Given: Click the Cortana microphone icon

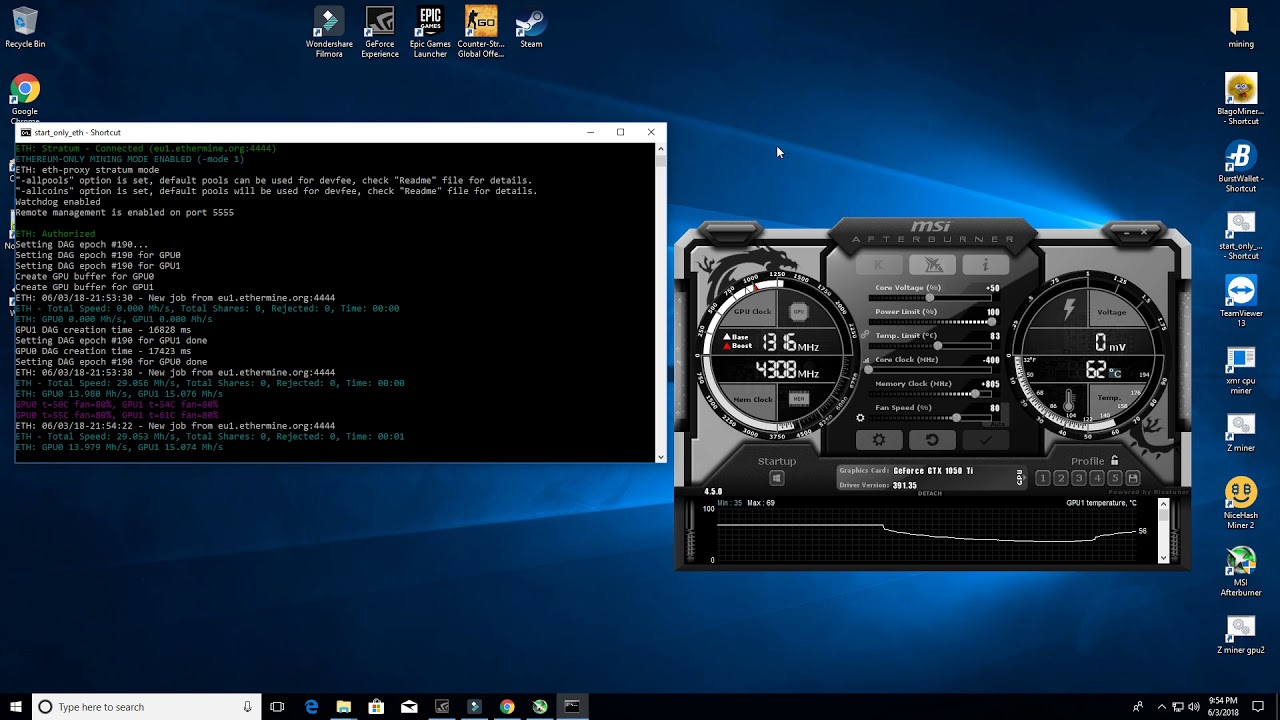Looking at the screenshot, I should [247, 707].
